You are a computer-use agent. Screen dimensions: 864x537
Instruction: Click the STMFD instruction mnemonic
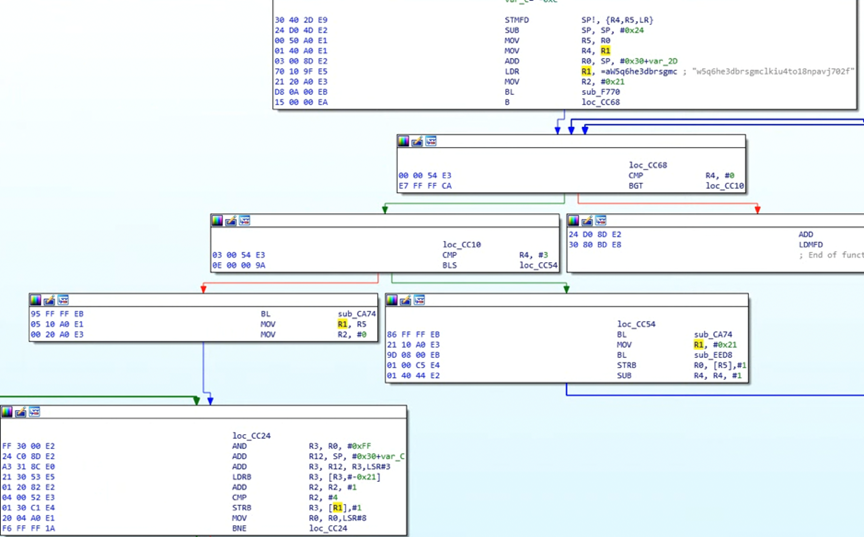tap(517, 20)
